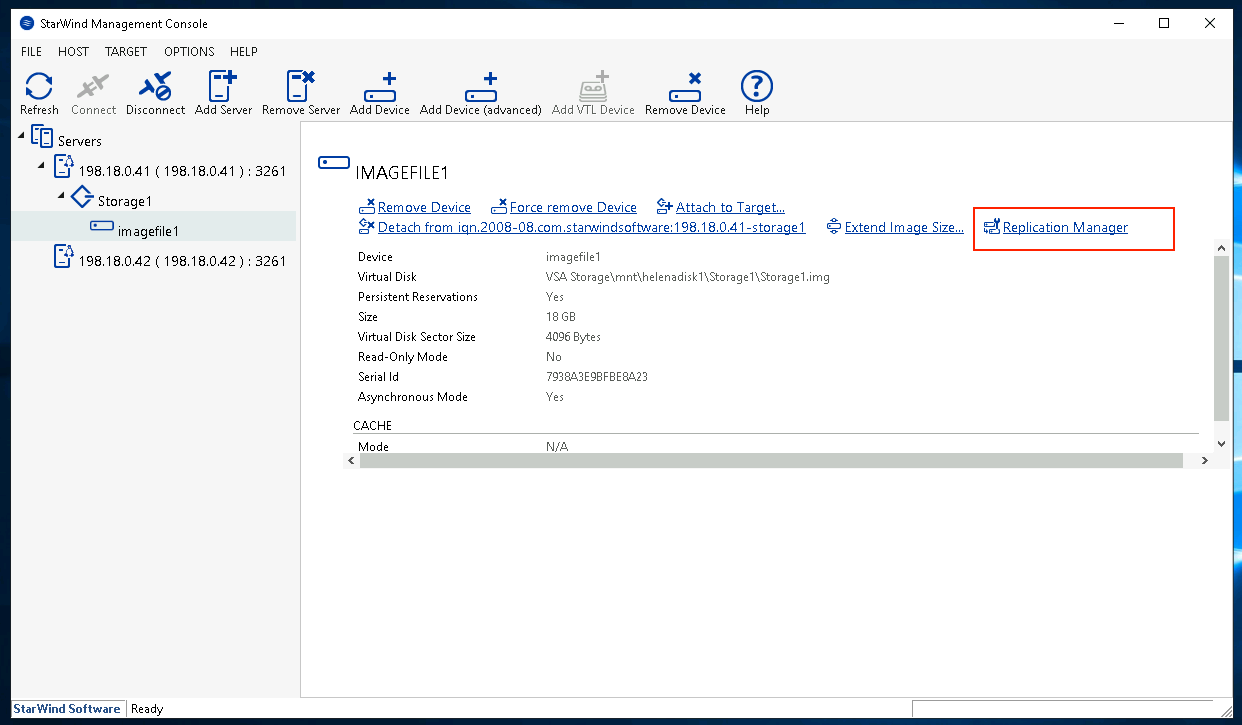Select server 198.18.0.42 in tree
Viewport: 1242px width, 725px height.
182,261
